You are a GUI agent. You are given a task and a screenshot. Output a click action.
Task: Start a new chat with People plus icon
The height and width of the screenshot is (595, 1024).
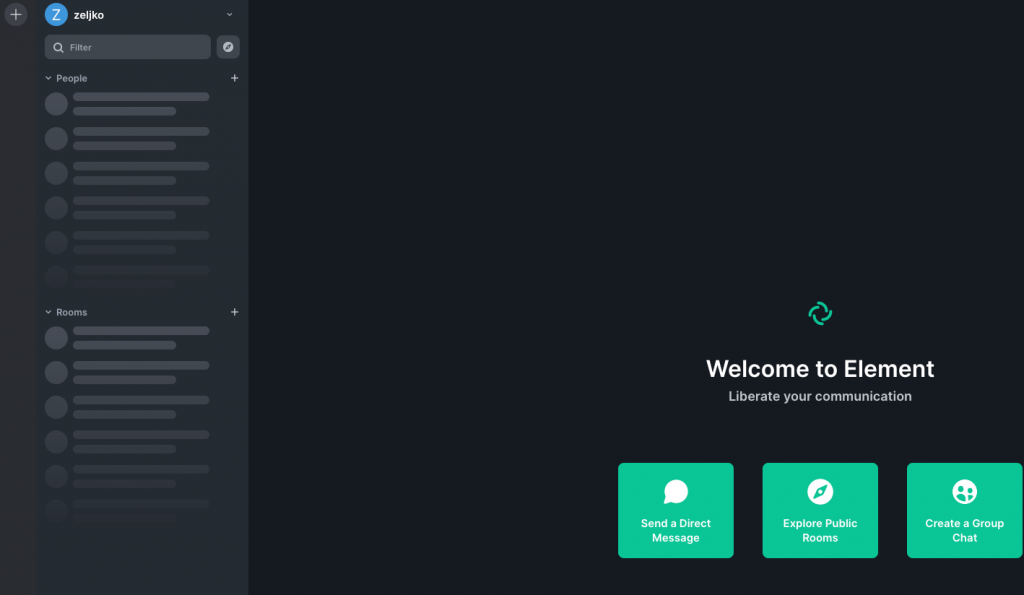(x=234, y=78)
